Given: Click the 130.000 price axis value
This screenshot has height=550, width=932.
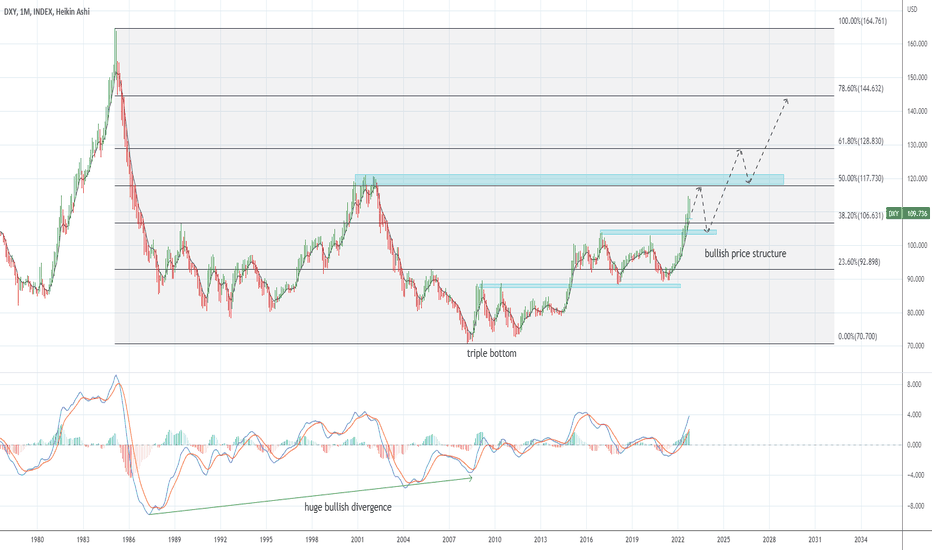Looking at the screenshot, I should tap(917, 145).
